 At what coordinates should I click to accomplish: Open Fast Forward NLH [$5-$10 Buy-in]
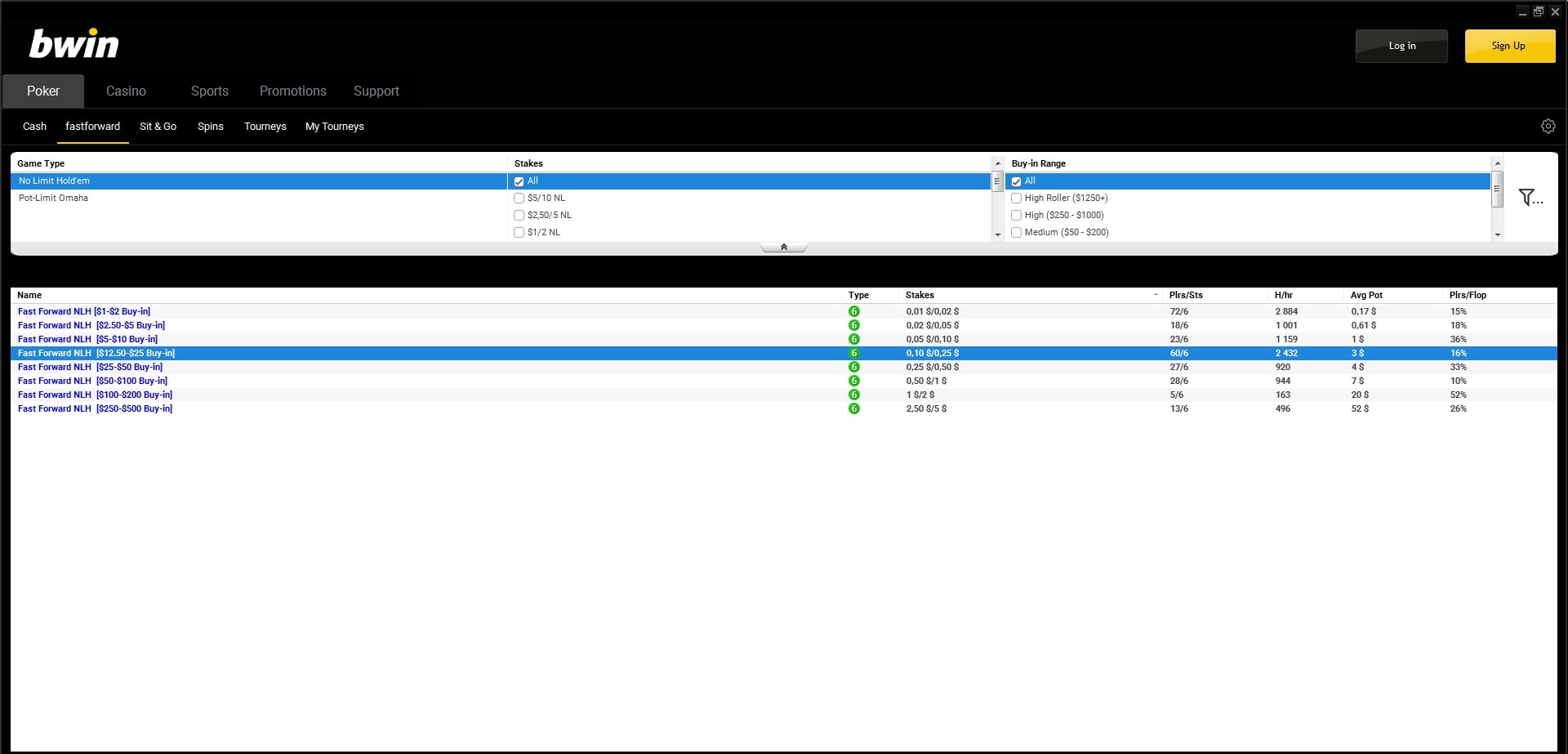87,339
